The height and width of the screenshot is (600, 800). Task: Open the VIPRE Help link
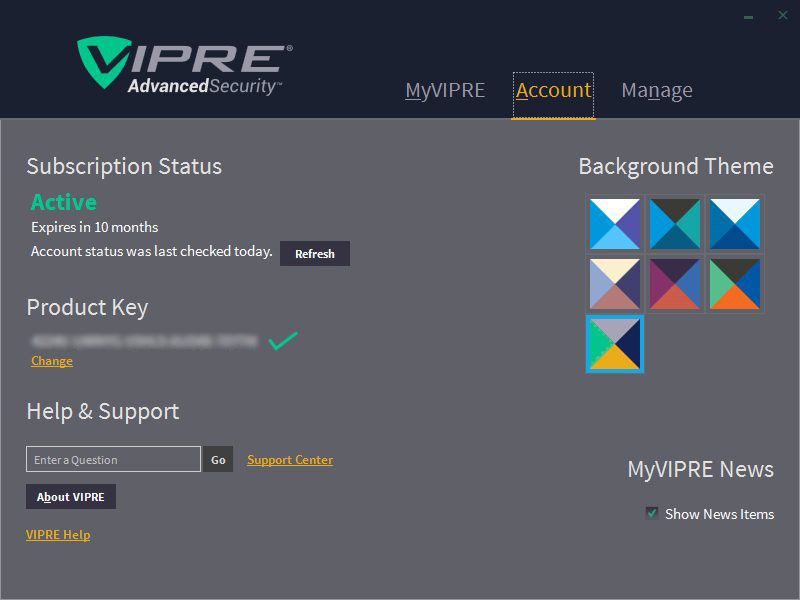[58, 535]
